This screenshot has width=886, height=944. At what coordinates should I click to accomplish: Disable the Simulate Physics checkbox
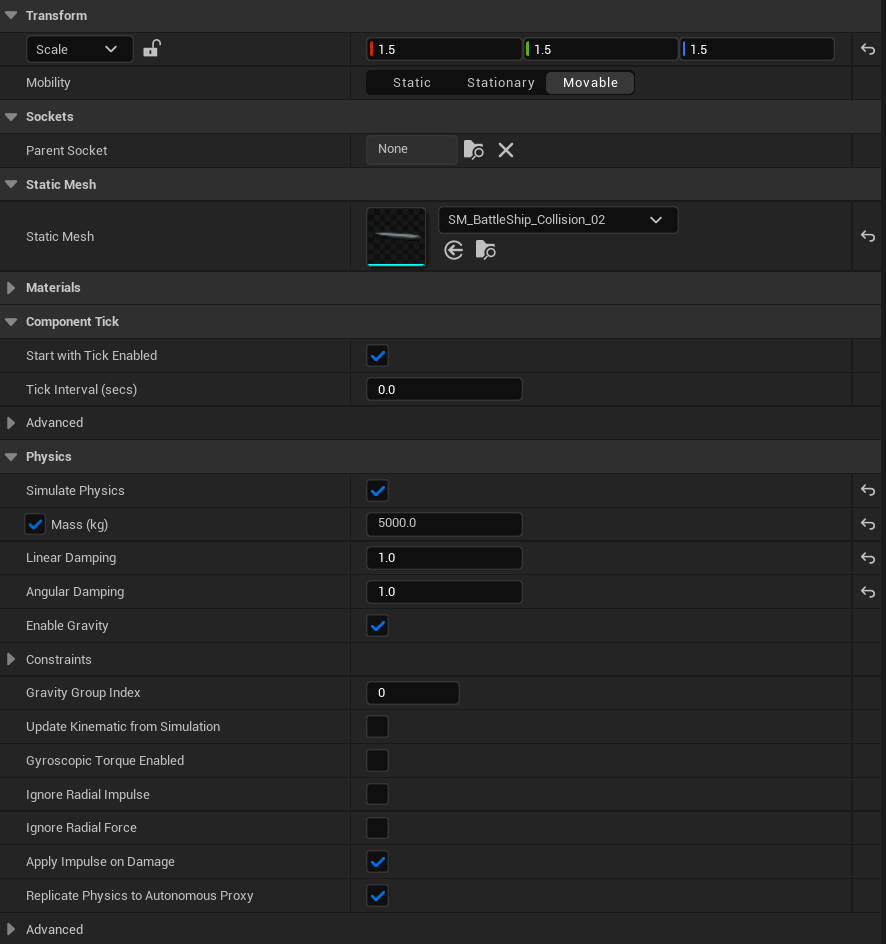[x=377, y=490]
